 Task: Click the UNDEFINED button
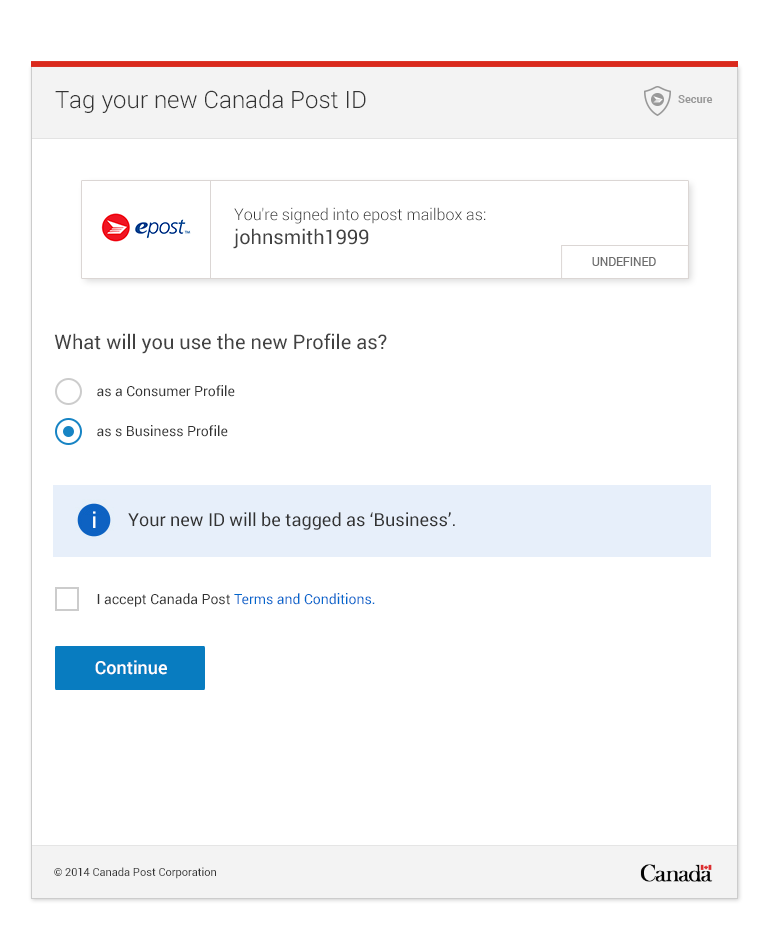pyautogui.click(x=624, y=262)
